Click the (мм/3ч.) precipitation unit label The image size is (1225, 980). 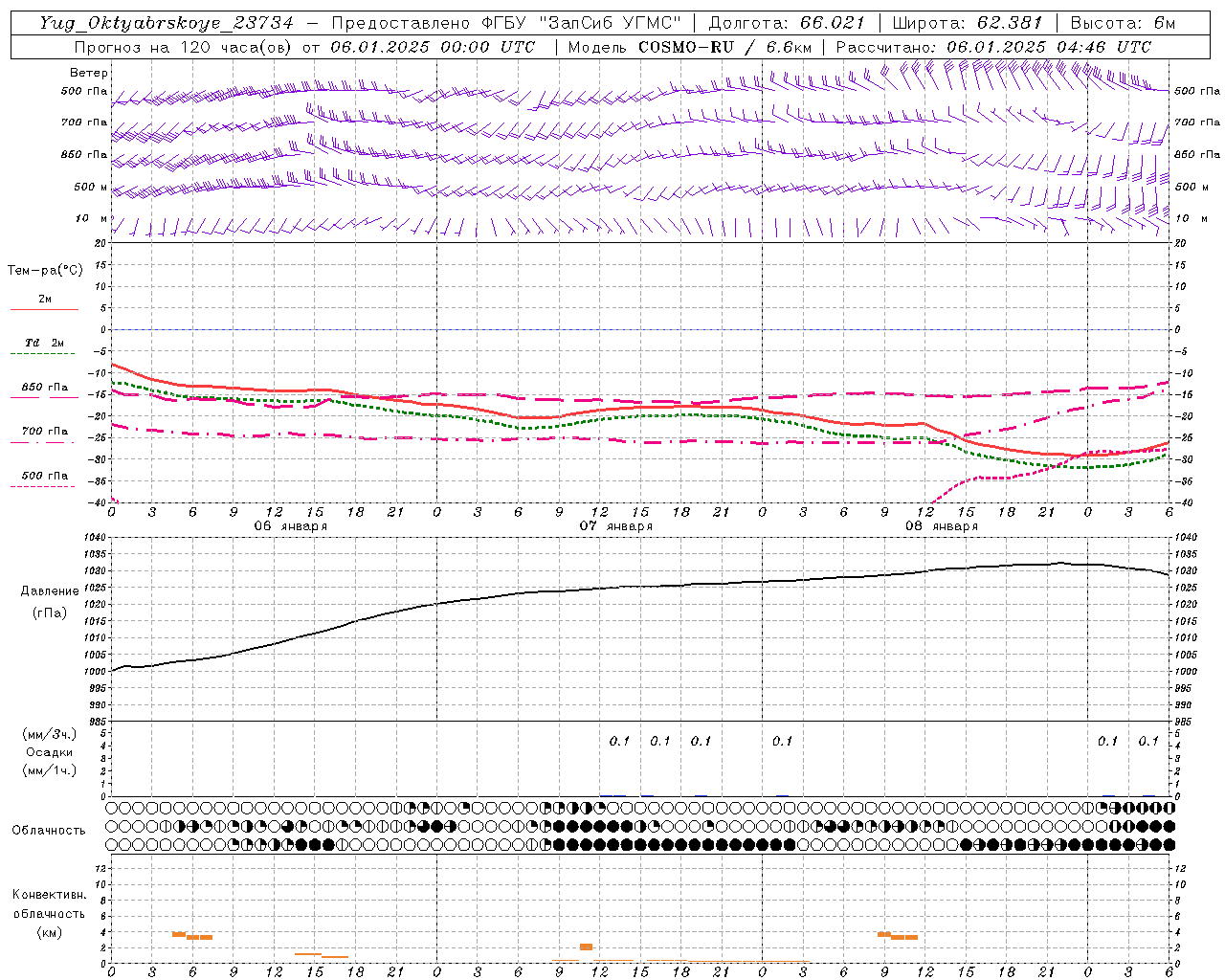click(50, 734)
